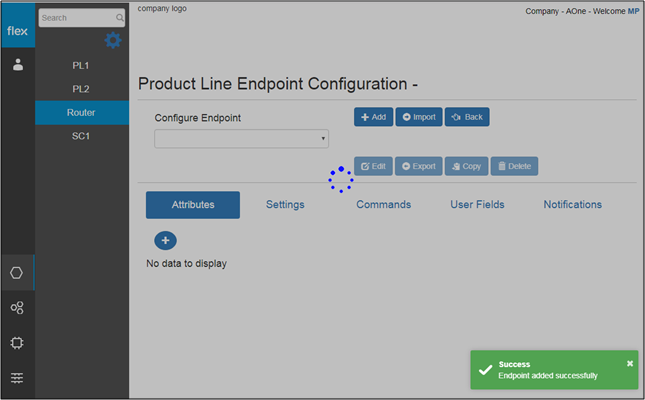Screen dimensions: 645x400
Task: Show the Notifications tab
Action: (x=572, y=204)
